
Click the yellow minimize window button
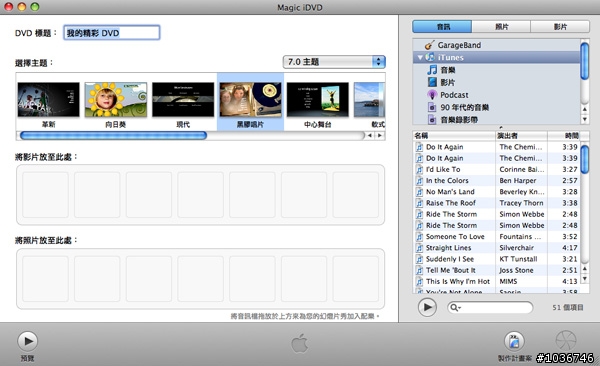click(x=21, y=7)
